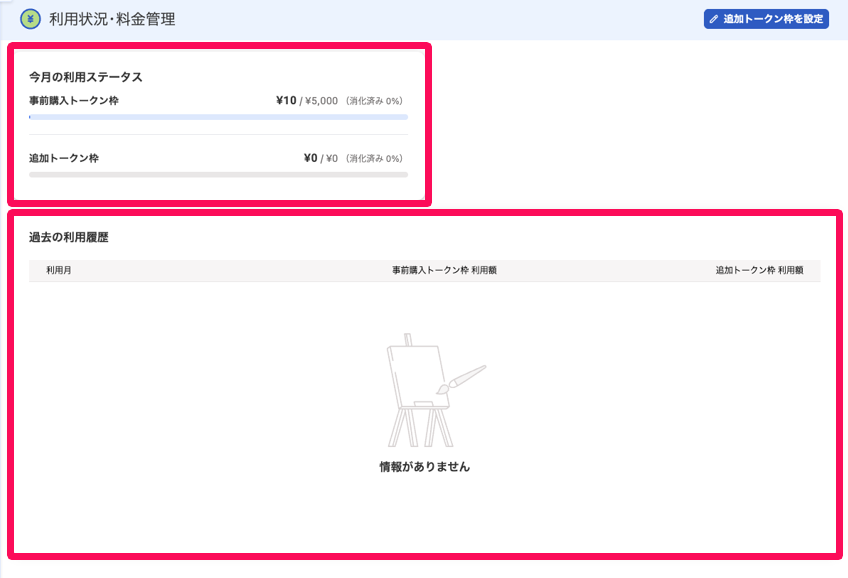Click the ¥0 / ¥0 usage value
Image resolution: width=848 pixels, height=578 pixels.
click(x=321, y=158)
